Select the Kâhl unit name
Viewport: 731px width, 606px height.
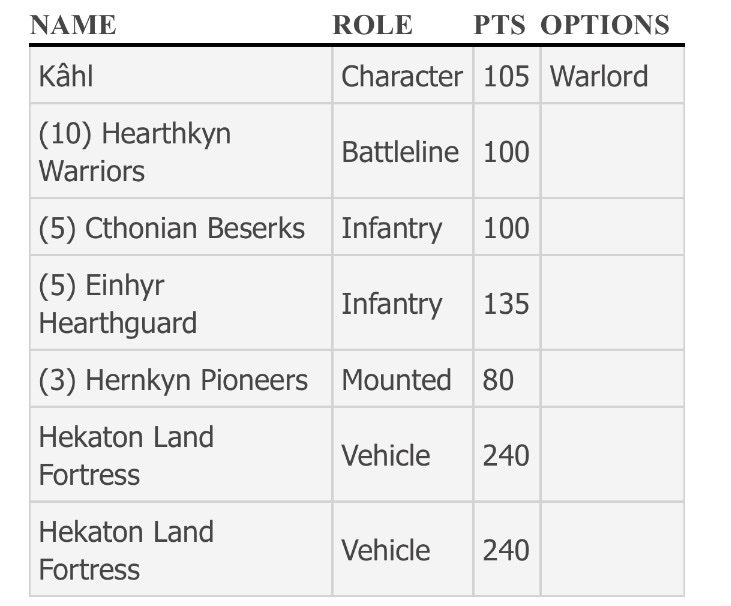pos(66,76)
